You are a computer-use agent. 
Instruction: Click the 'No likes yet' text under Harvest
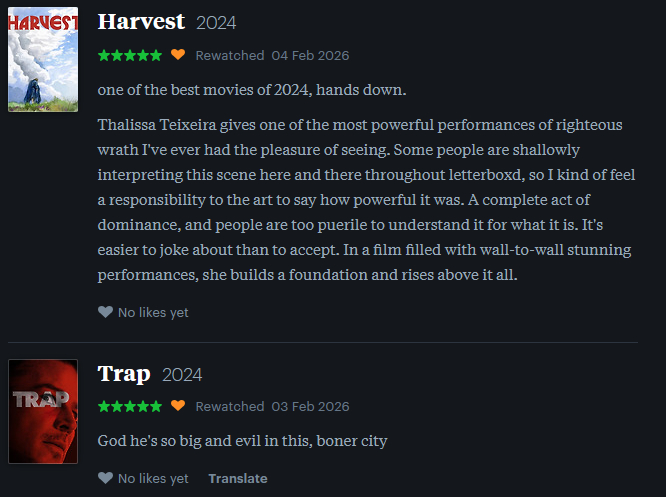[153, 313]
